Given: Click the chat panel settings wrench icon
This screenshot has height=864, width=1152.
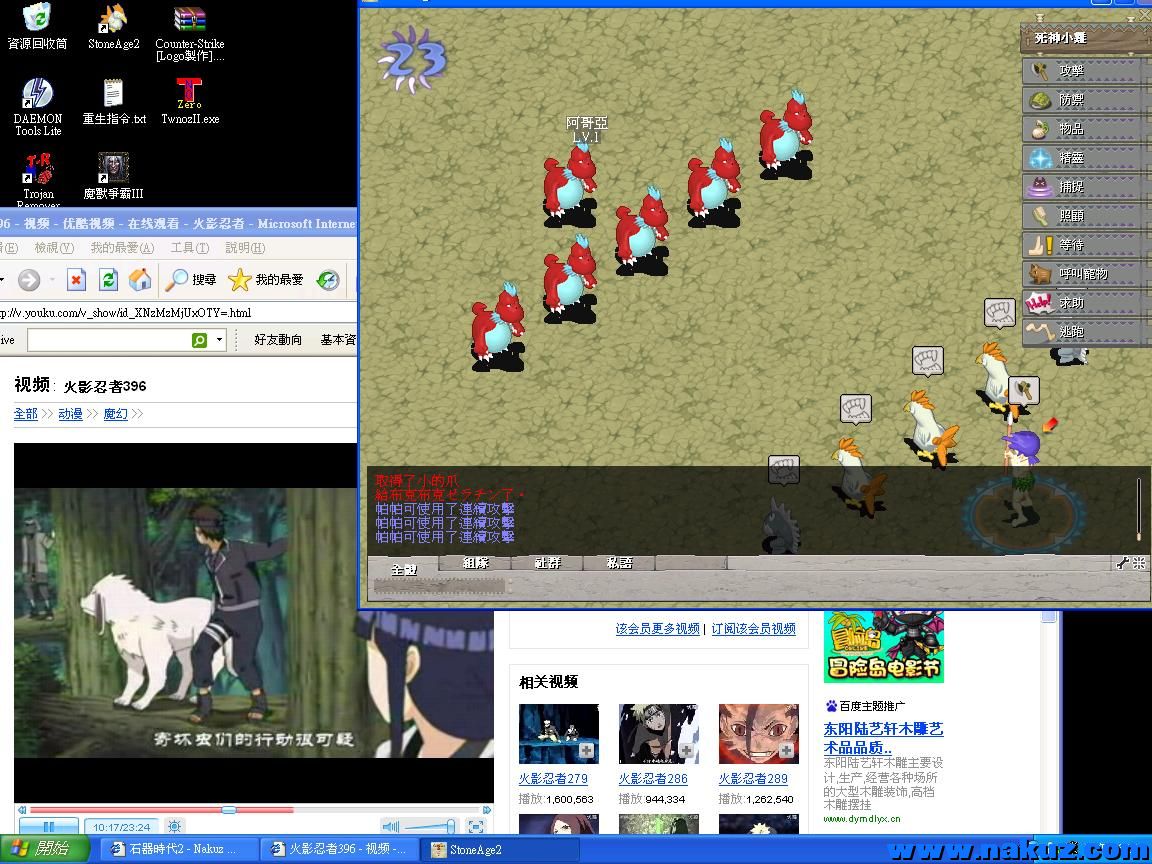Looking at the screenshot, I should click(1122, 564).
